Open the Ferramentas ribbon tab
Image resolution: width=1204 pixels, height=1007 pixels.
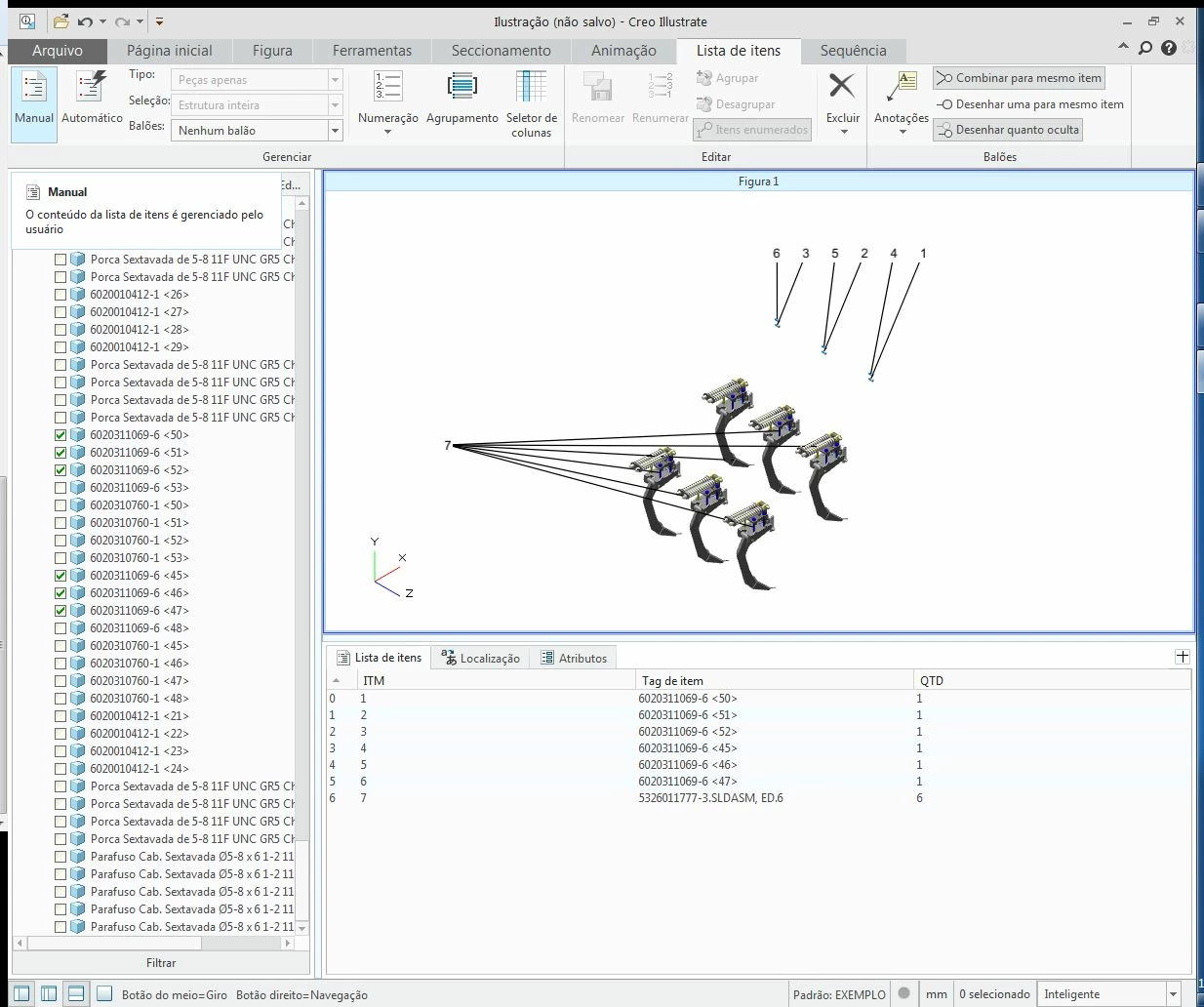tap(372, 51)
